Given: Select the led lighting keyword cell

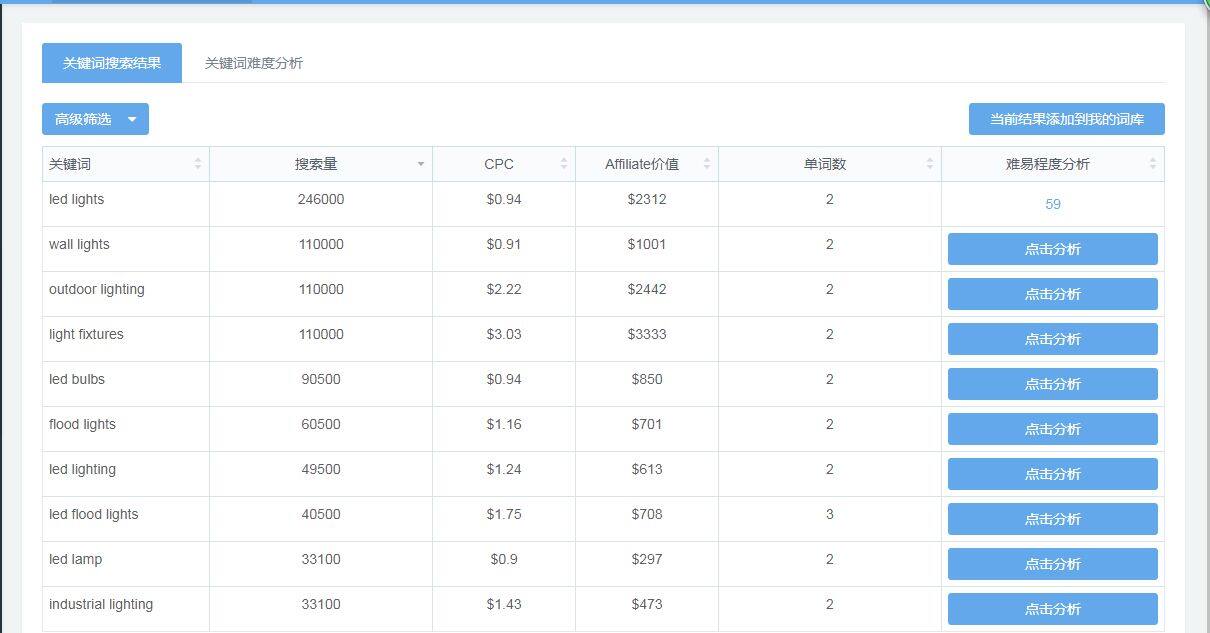Looking at the screenshot, I should tap(83, 469).
